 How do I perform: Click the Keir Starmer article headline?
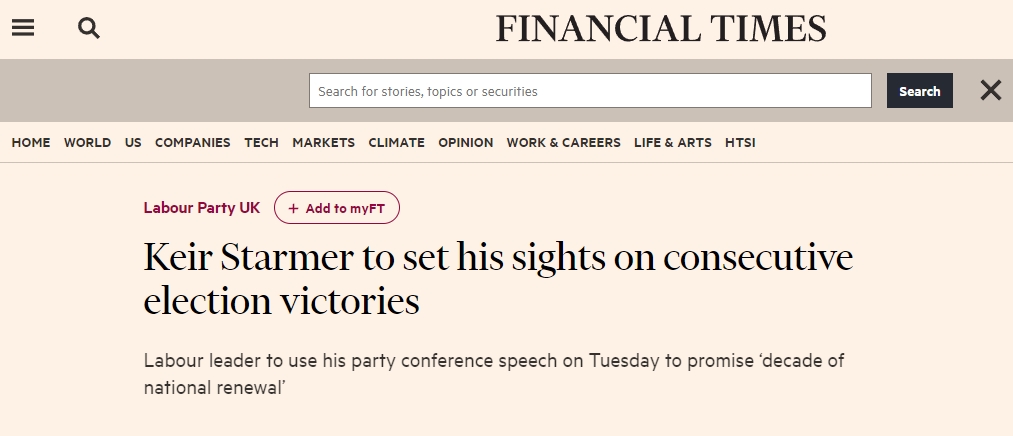click(497, 279)
